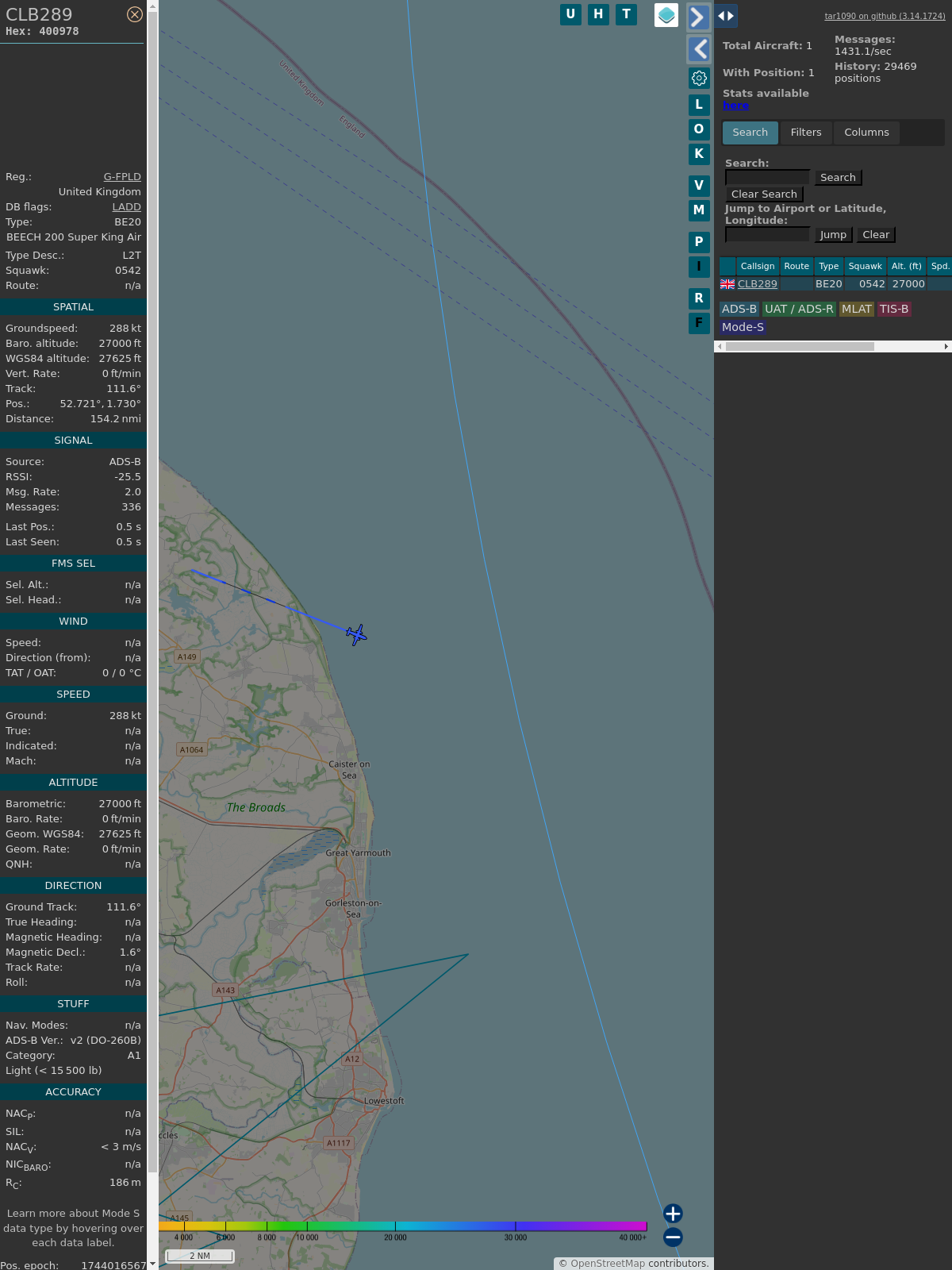Toggle the sidebar width arrows button

[x=726, y=16]
